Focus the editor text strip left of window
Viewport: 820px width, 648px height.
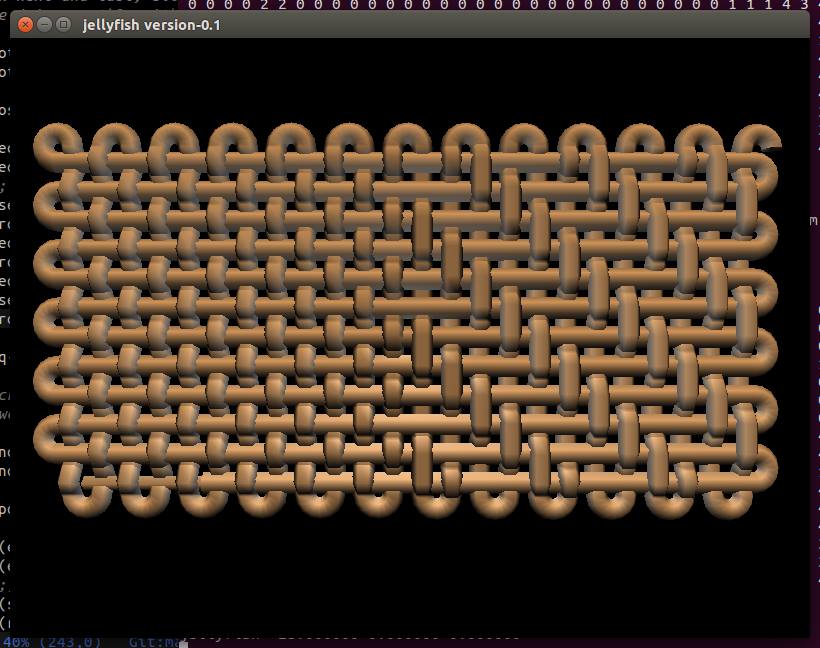click(x=4, y=300)
